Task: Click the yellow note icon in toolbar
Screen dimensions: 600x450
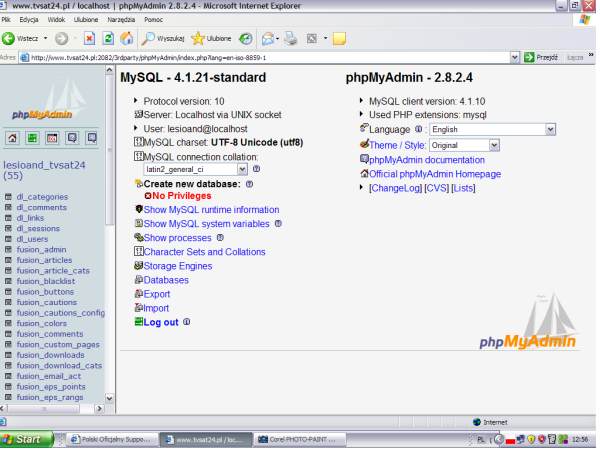Action: point(339,38)
